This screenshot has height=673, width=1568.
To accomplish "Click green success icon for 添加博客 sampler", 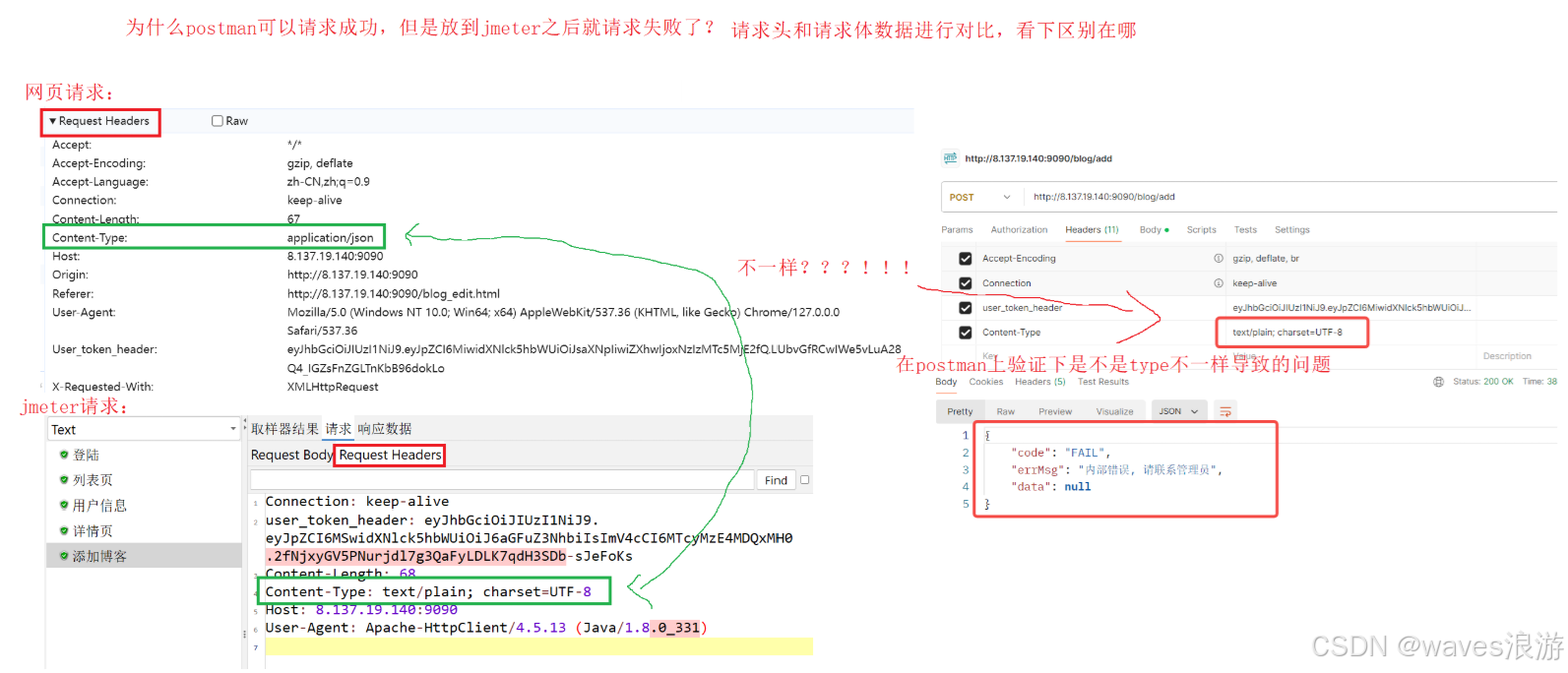I will [x=64, y=557].
